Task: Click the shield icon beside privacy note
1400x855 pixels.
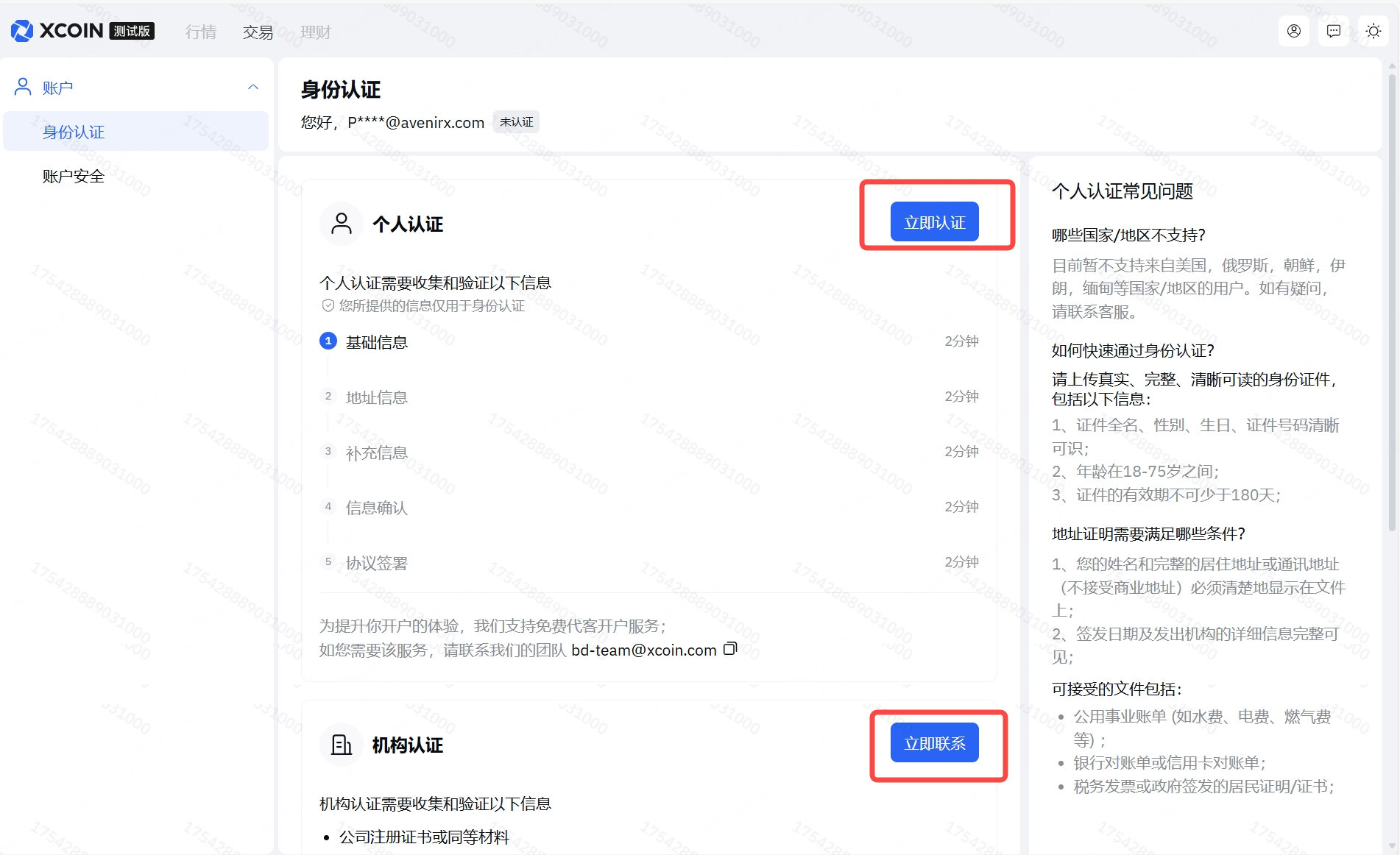Action: tap(328, 305)
